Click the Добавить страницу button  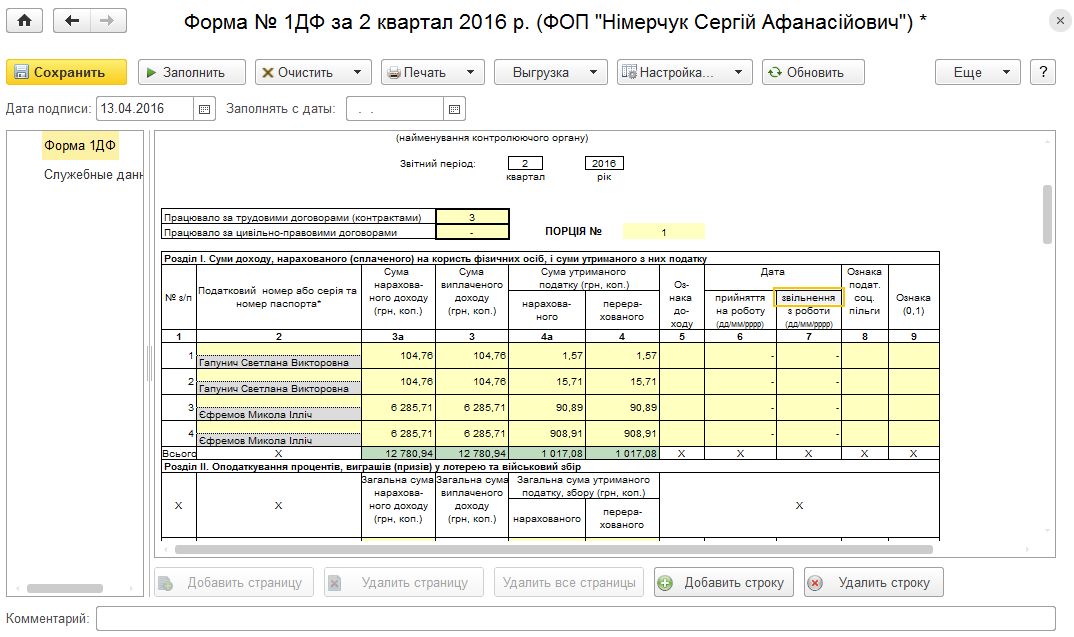point(234,582)
